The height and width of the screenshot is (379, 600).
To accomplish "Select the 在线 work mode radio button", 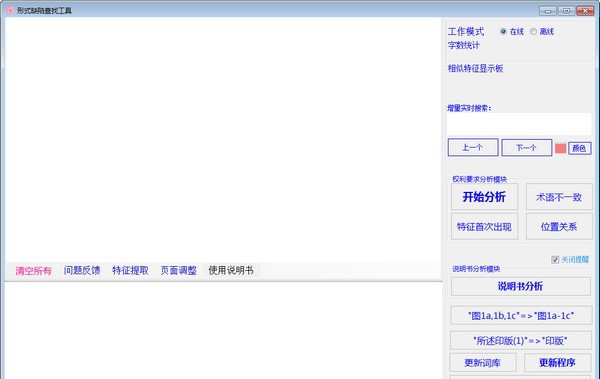I will [x=503, y=31].
